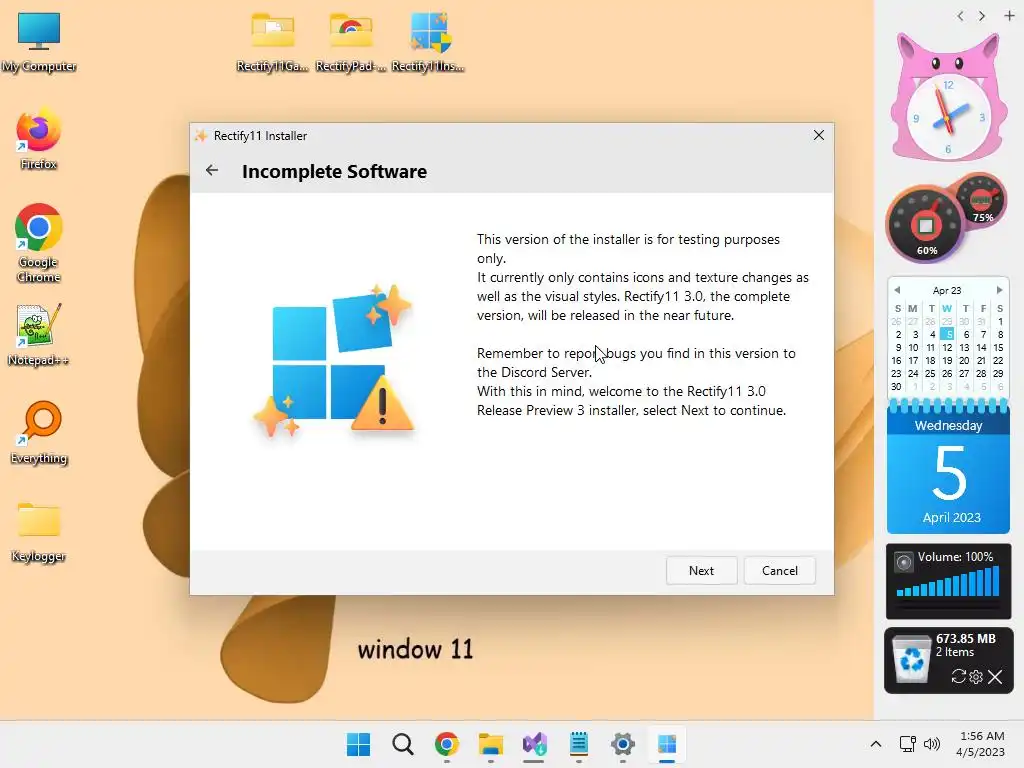This screenshot has width=1024, height=768.
Task: Adjust the Volume 100% widget bars
Action: (948, 581)
